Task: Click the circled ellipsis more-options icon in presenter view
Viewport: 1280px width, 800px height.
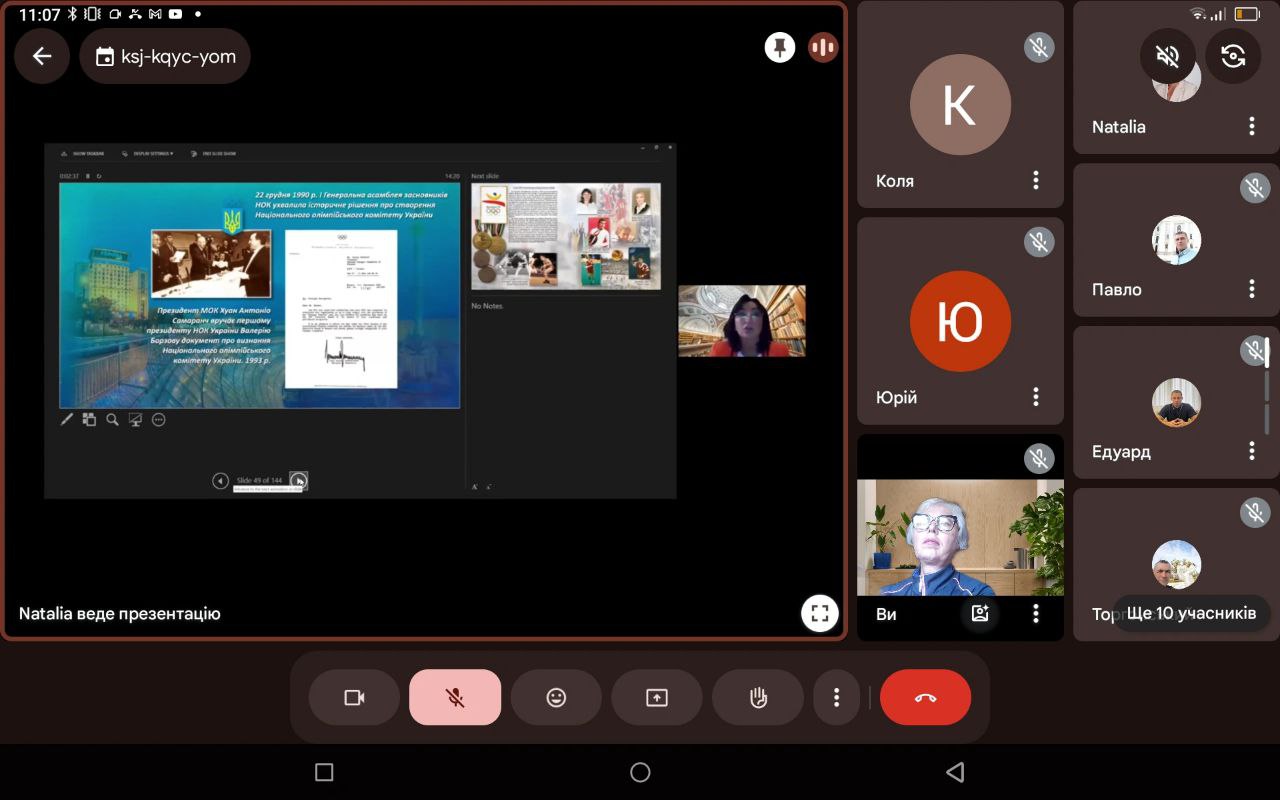Action: click(158, 420)
